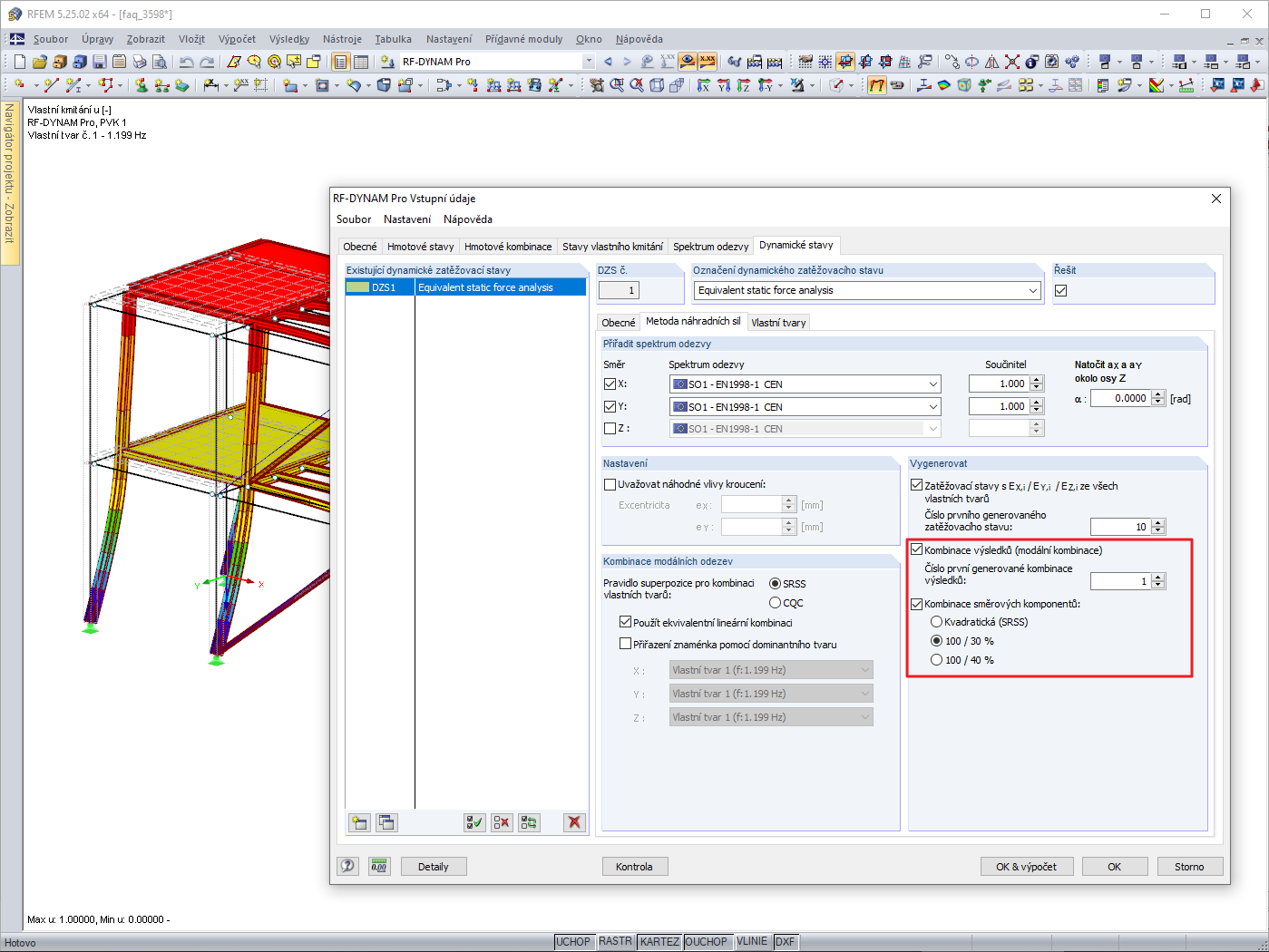Delete the selected dynamic load case
Image resolution: width=1269 pixels, height=952 pixels.
(573, 822)
